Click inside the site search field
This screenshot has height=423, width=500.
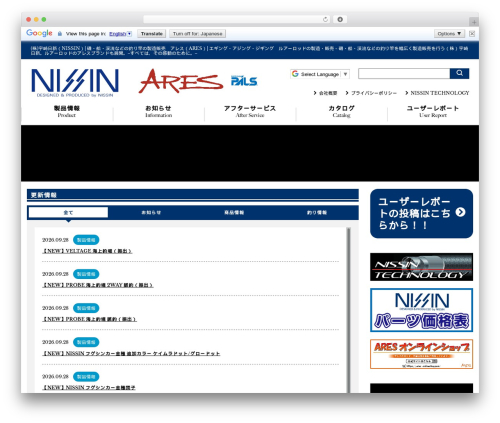(404, 74)
